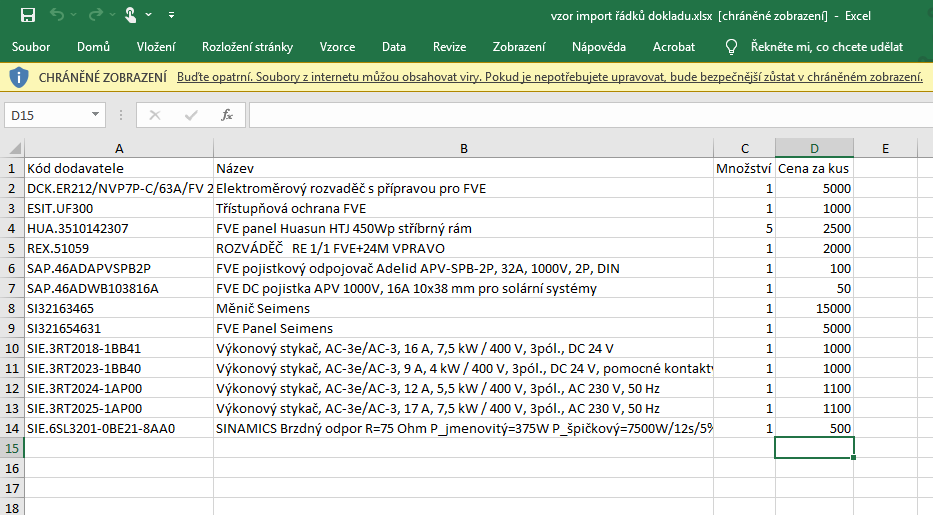Screen dimensions: 933x515
Task: Click the 'Název' header cell
Action: (464, 168)
